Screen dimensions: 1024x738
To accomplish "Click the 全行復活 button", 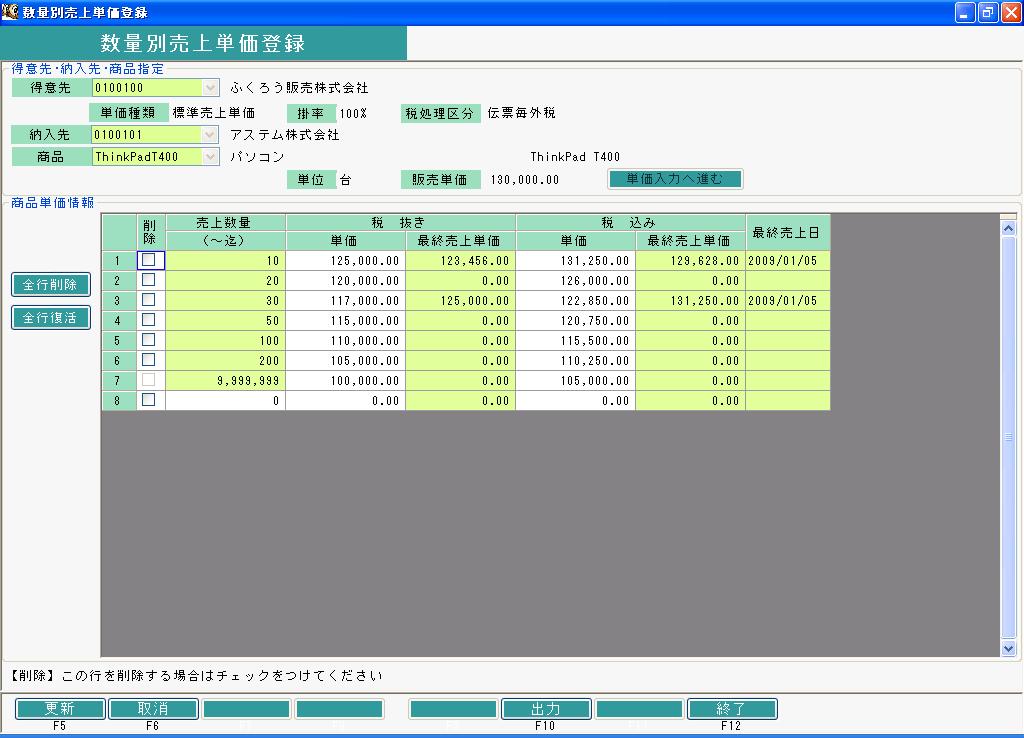I will (51, 318).
